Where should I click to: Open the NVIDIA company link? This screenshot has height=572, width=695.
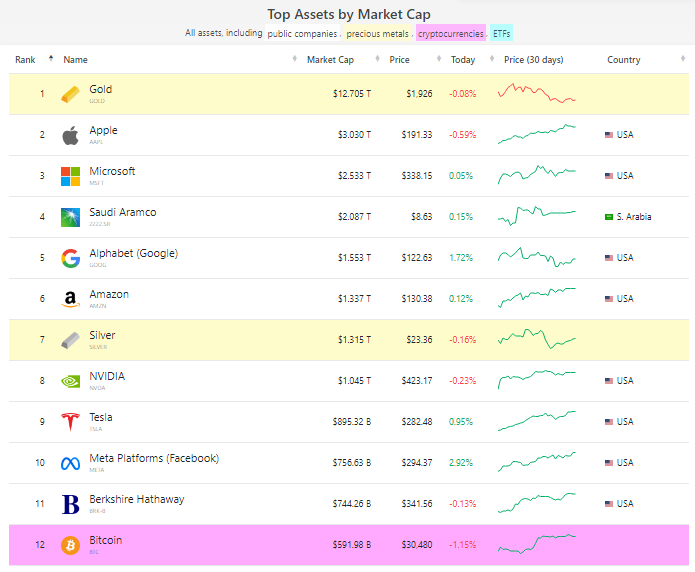pyautogui.click(x=107, y=376)
